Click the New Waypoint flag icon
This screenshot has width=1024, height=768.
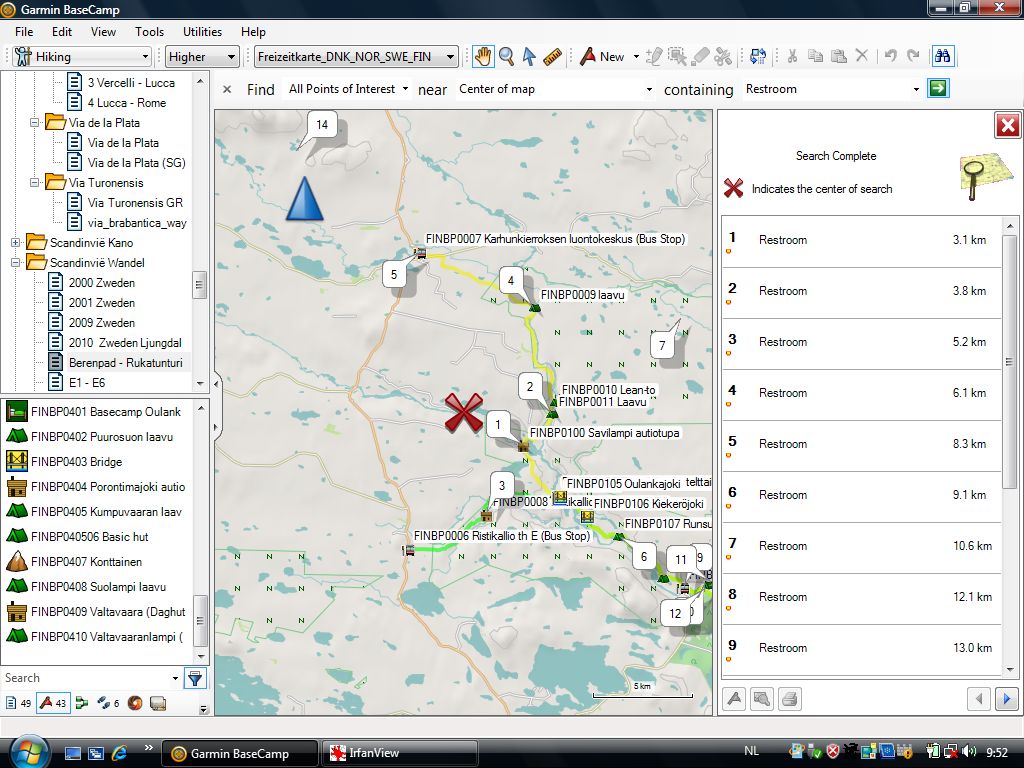[590, 57]
